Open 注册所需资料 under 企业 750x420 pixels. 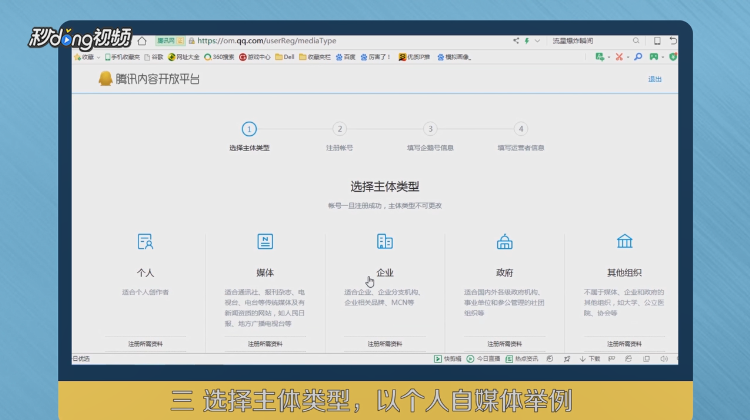click(385, 344)
